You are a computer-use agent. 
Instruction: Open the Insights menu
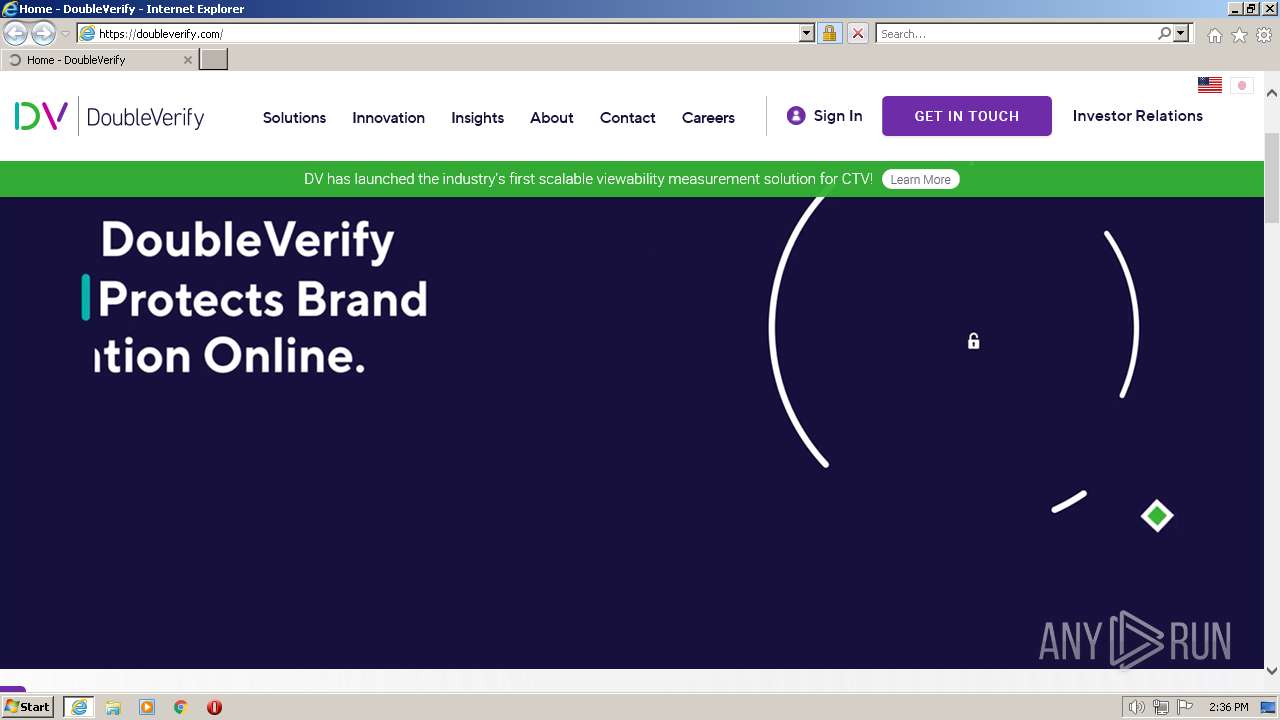pos(477,117)
